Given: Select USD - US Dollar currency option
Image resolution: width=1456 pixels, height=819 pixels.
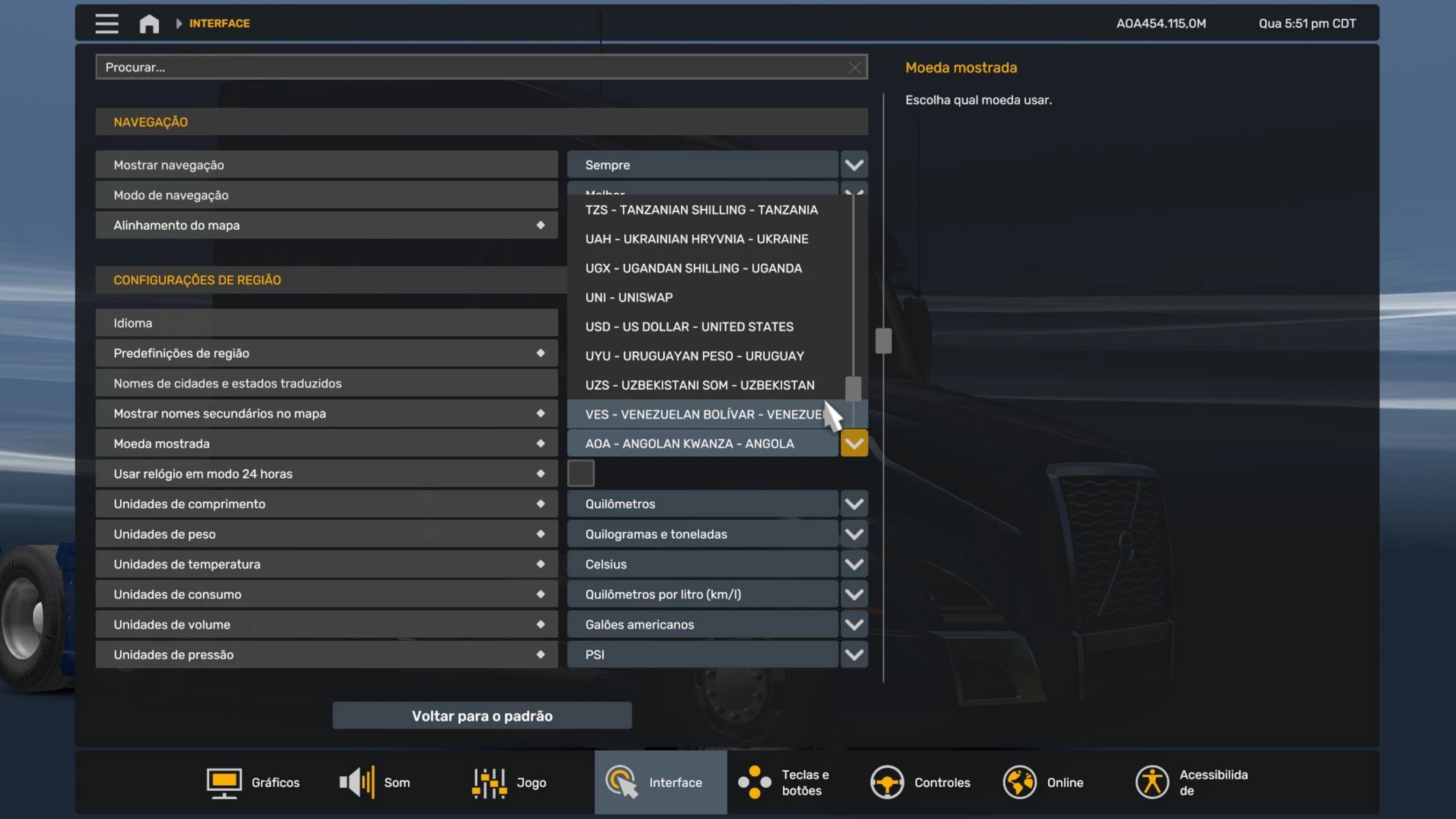Looking at the screenshot, I should pos(689,327).
